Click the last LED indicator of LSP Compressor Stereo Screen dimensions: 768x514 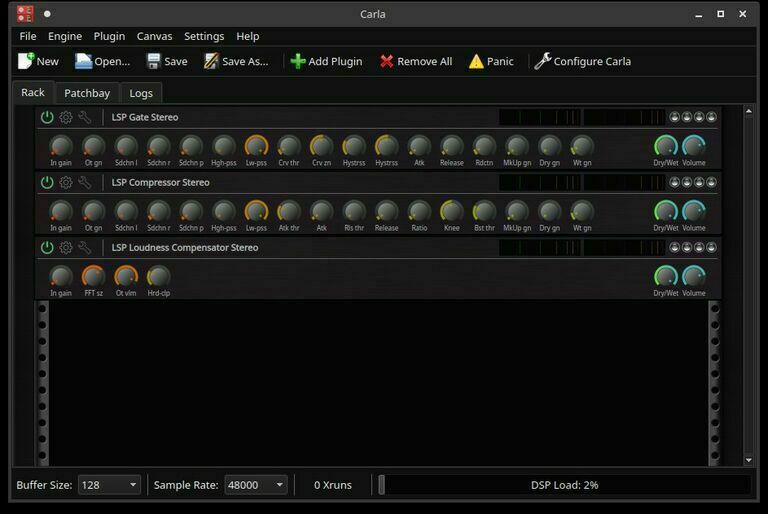coord(711,182)
